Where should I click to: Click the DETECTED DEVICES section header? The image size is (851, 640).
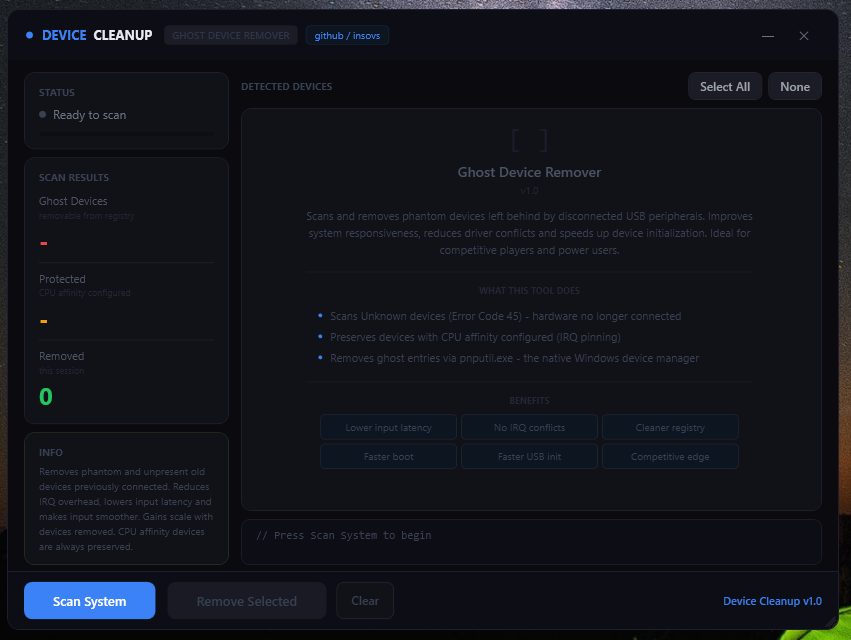point(287,86)
